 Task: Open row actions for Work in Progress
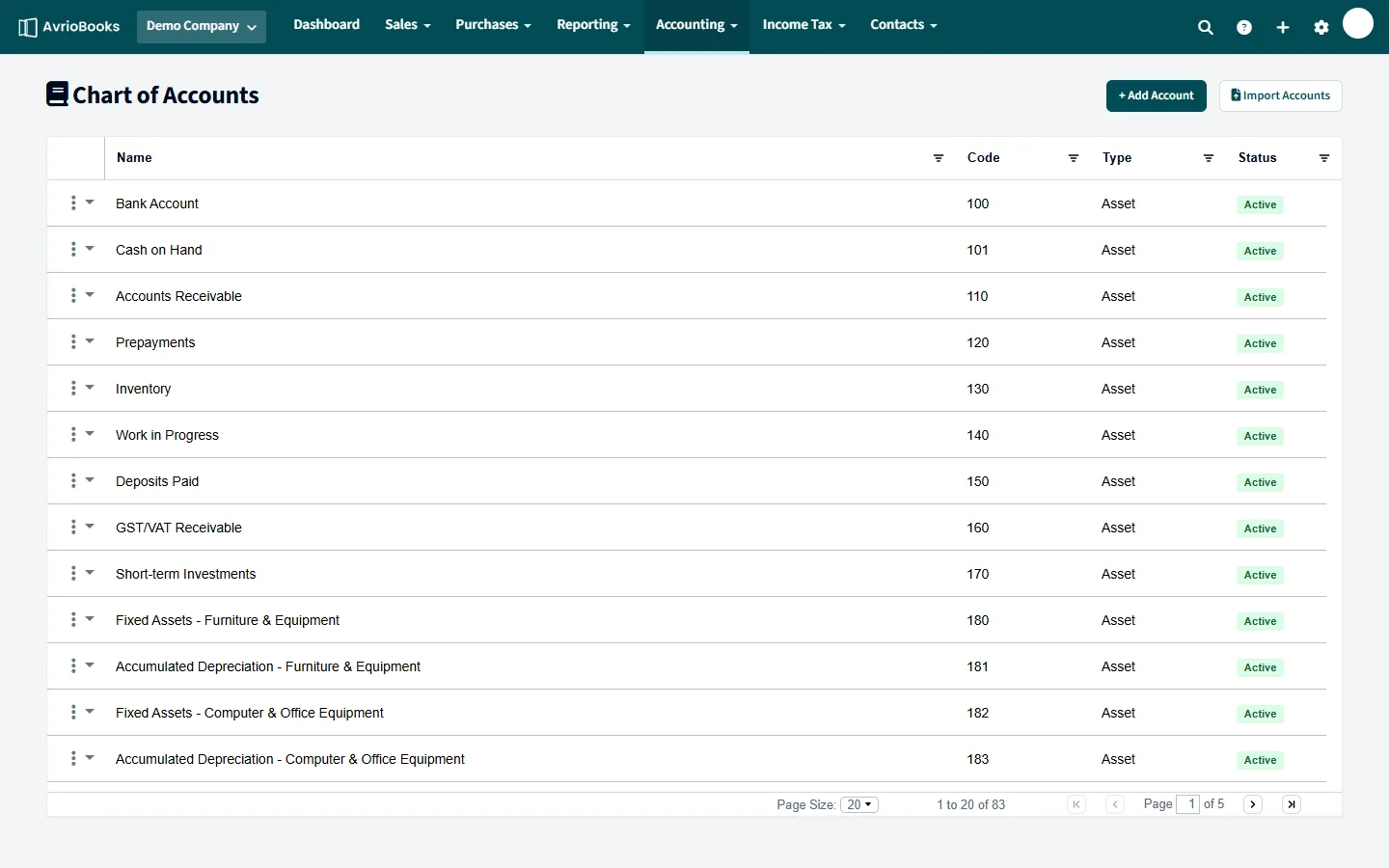(81, 435)
